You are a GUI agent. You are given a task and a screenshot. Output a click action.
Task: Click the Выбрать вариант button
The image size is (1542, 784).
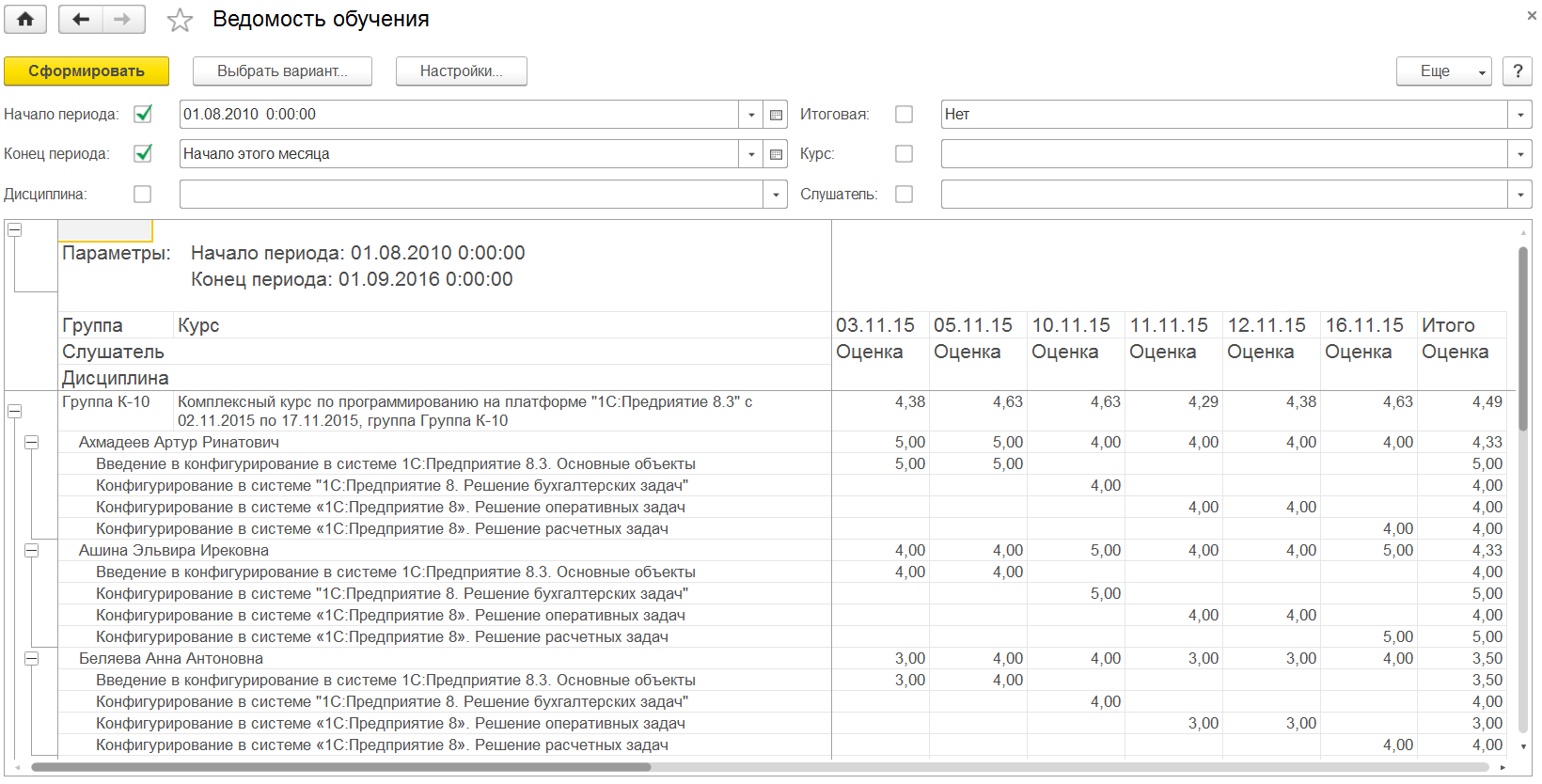[x=282, y=71]
